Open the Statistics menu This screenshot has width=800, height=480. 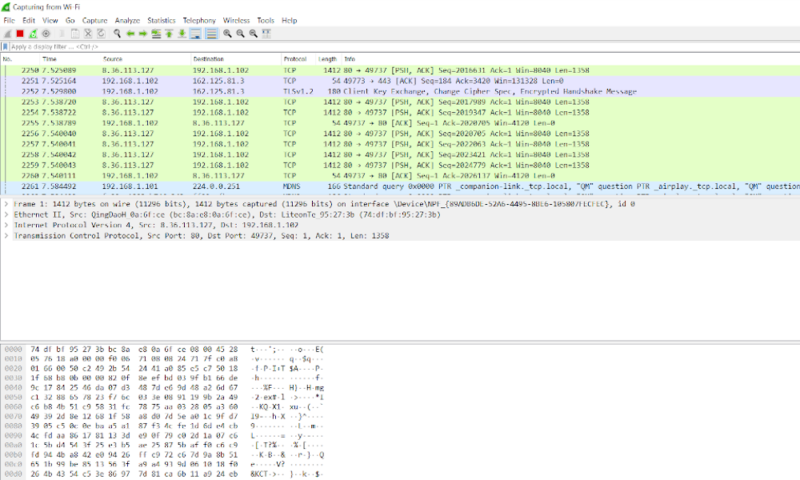pos(161,20)
